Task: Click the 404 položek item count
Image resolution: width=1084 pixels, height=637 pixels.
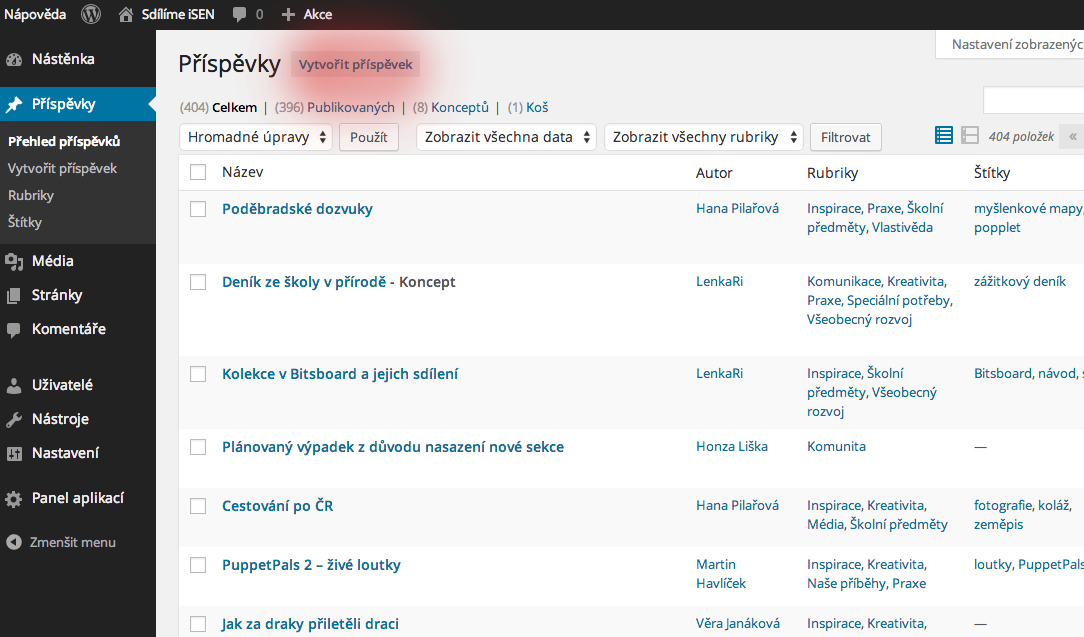Action: pyautogui.click(x=1021, y=137)
